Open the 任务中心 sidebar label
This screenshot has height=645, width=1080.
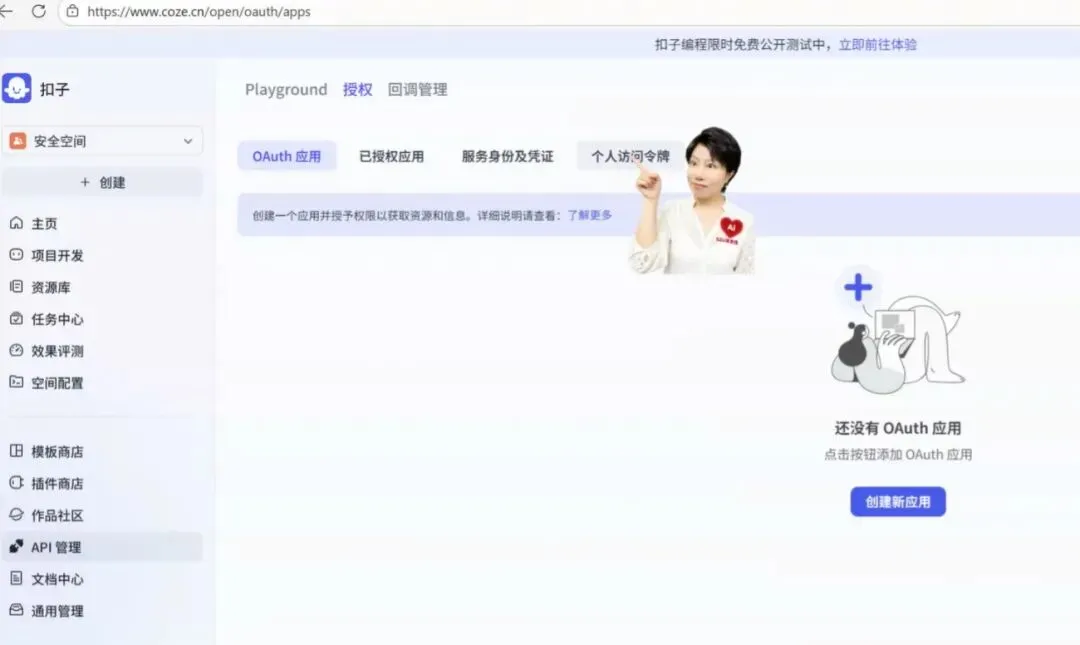[x=57, y=319]
